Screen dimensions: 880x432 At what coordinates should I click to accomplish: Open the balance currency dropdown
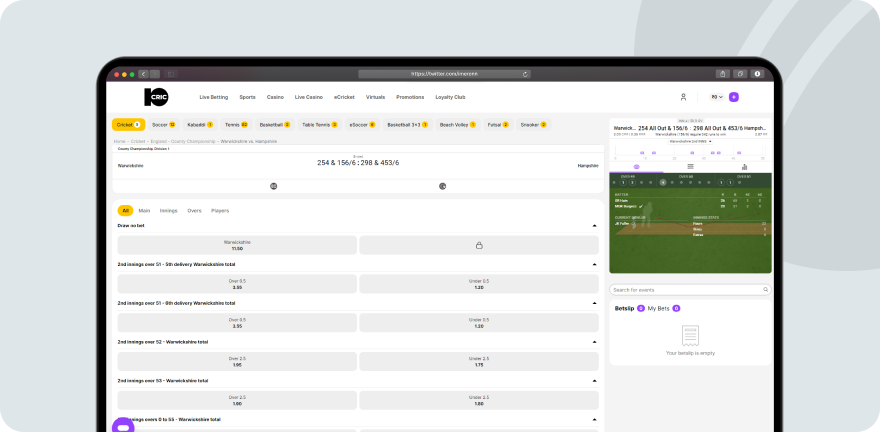pos(717,97)
